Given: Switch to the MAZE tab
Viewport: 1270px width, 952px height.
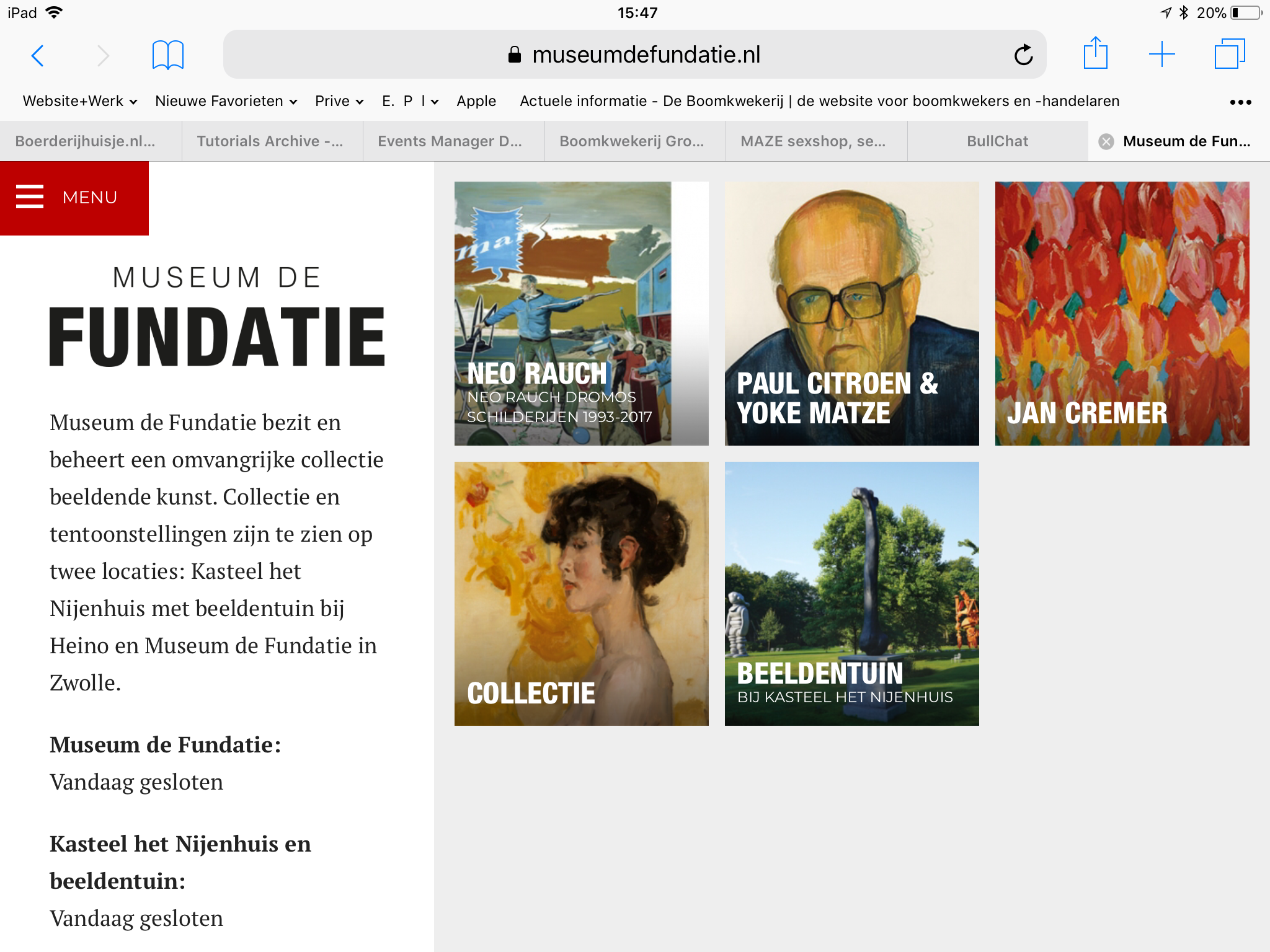Looking at the screenshot, I should [x=817, y=141].
